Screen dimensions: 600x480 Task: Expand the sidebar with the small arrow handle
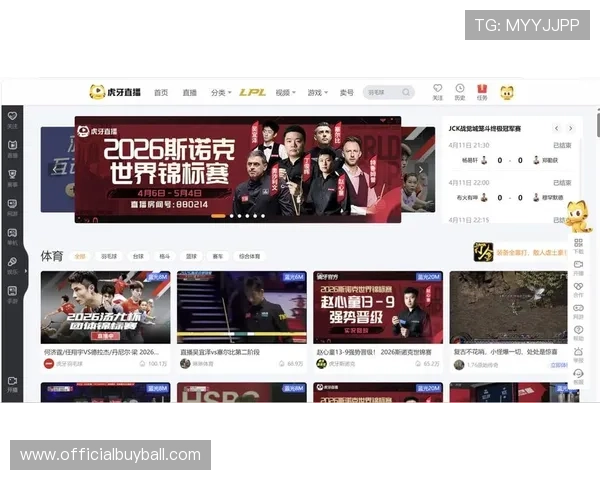pyautogui.click(x=26, y=271)
